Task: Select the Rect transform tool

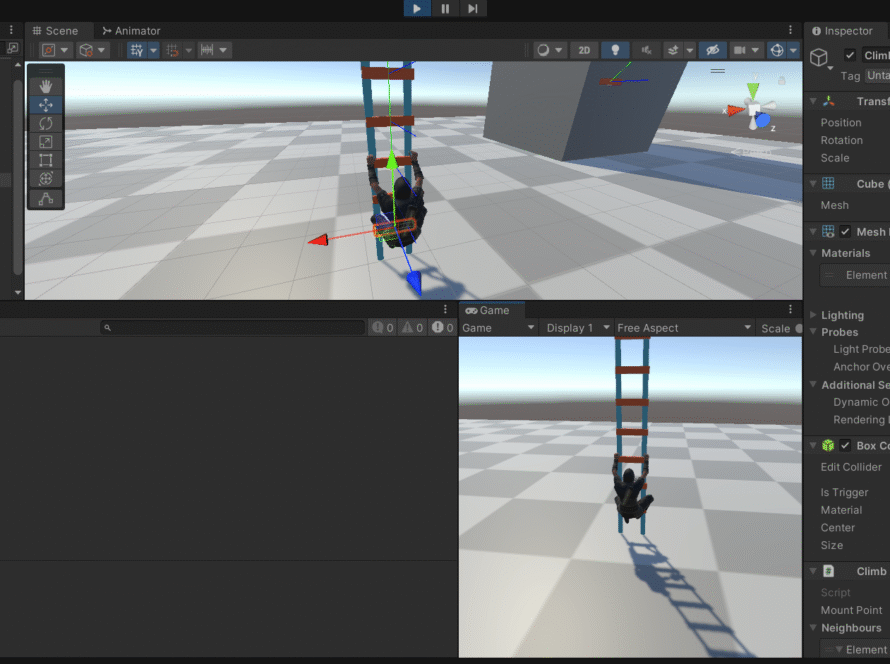Action: coord(46,160)
